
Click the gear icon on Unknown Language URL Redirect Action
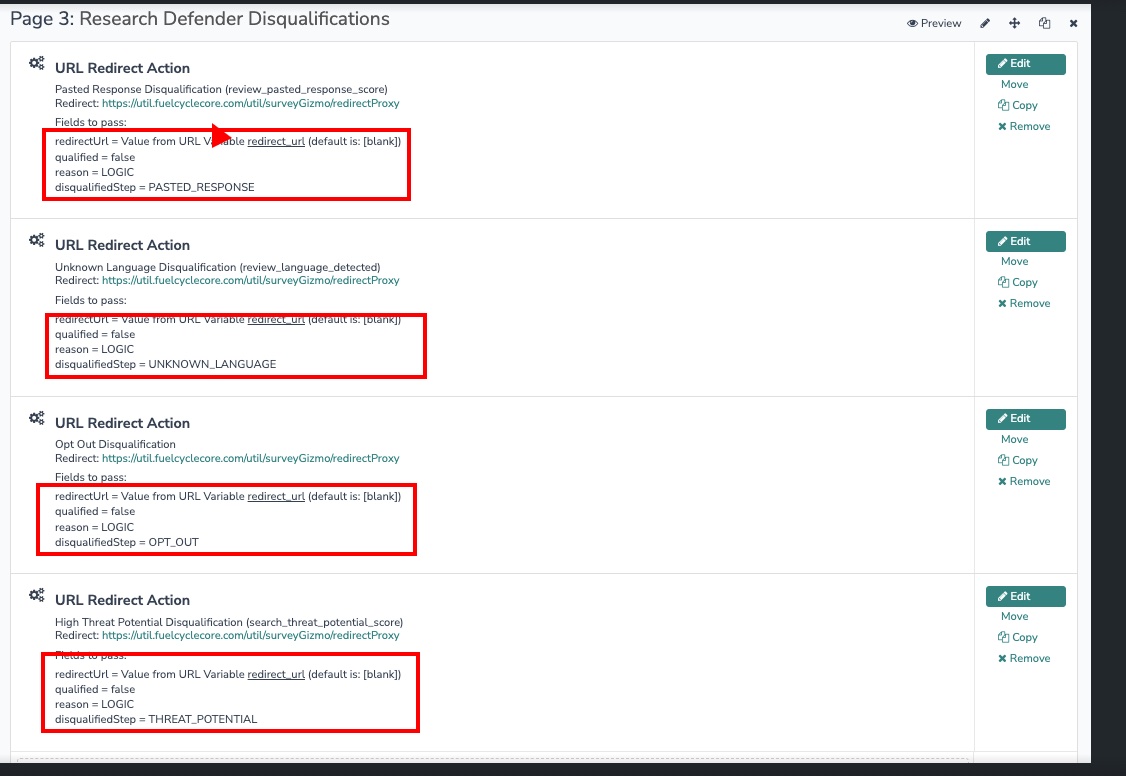click(x=36, y=240)
